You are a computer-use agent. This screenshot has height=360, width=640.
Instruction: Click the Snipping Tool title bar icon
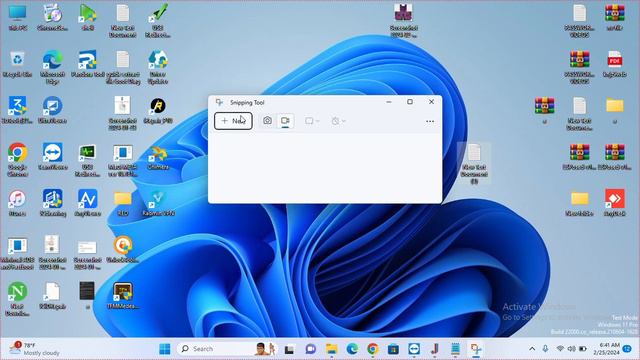pos(220,102)
